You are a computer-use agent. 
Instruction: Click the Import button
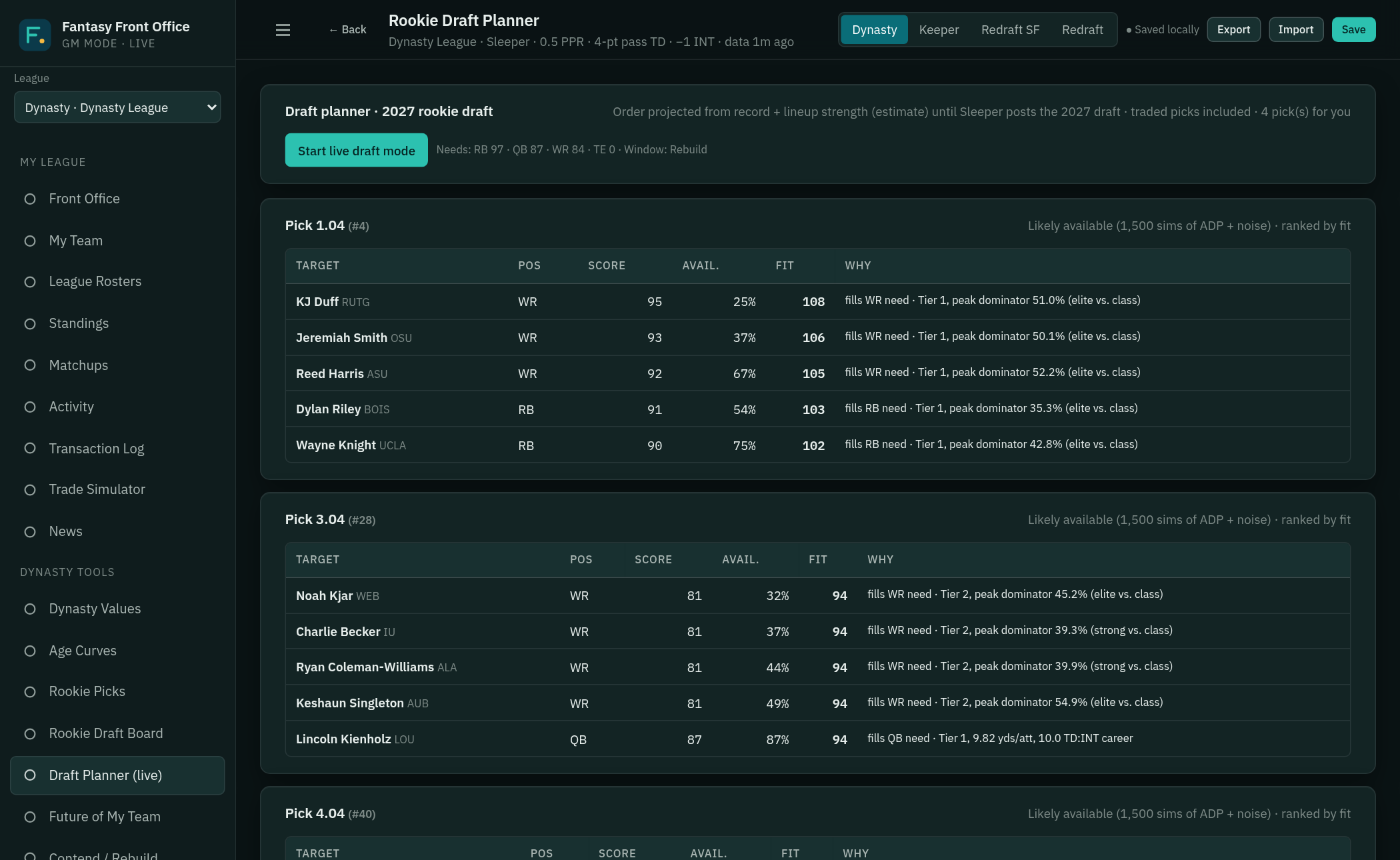(1296, 30)
